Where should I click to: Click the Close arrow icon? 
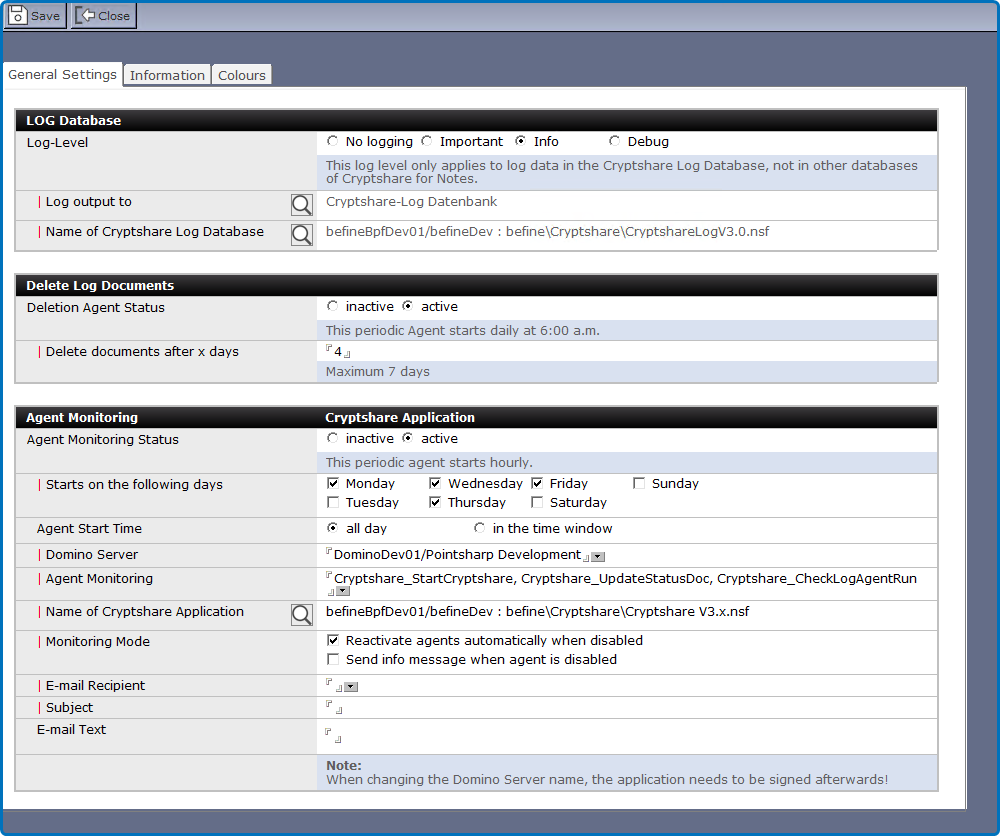[86, 15]
